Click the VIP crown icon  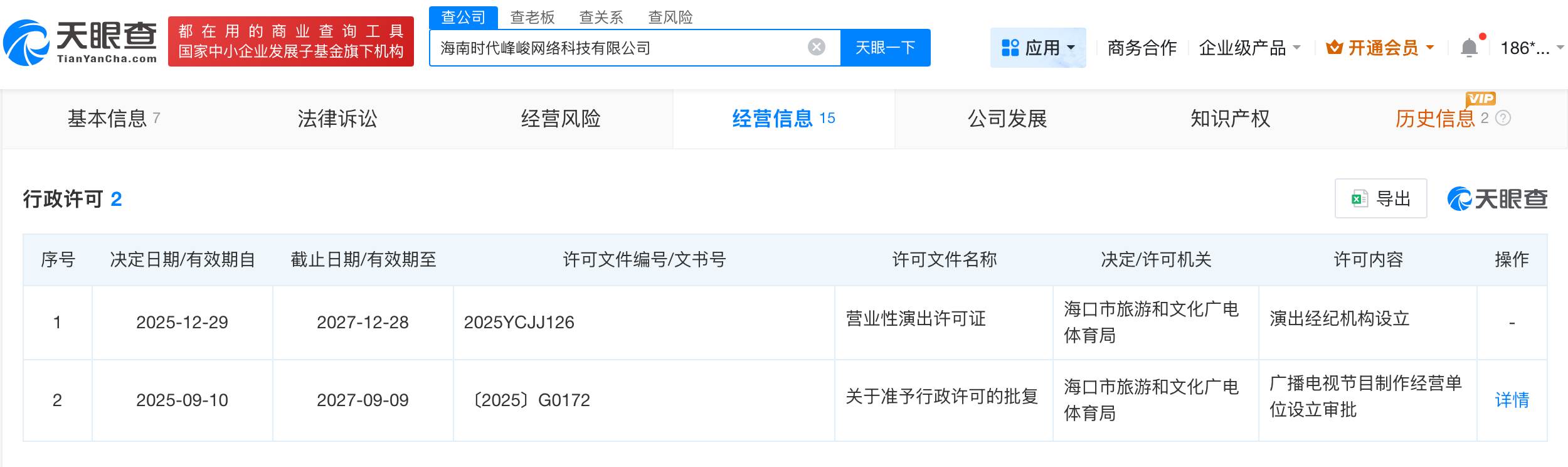(1334, 48)
